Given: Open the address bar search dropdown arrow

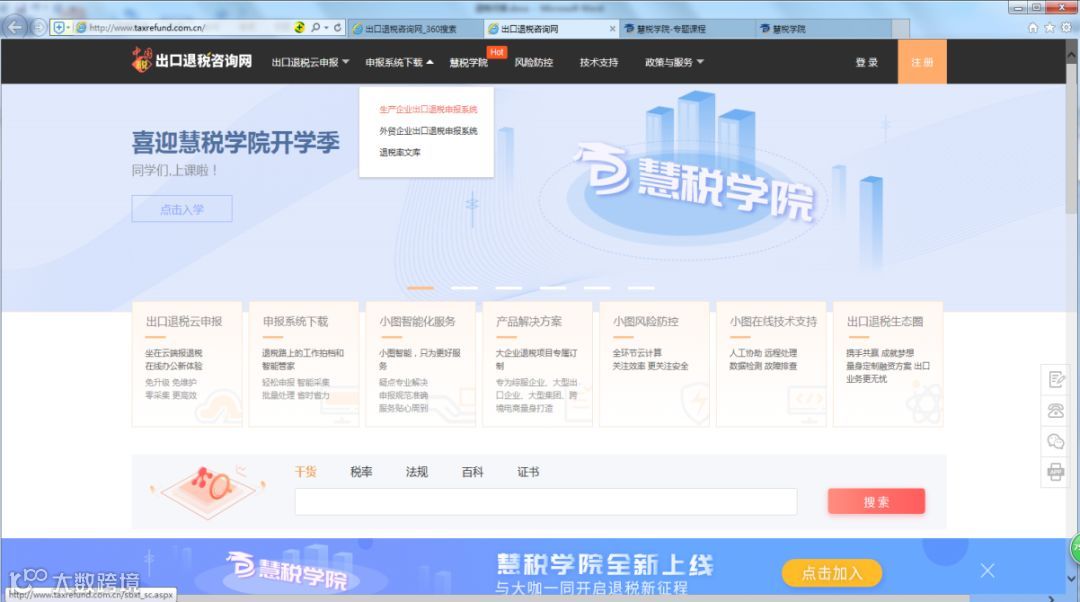Looking at the screenshot, I should pyautogui.click(x=326, y=28).
